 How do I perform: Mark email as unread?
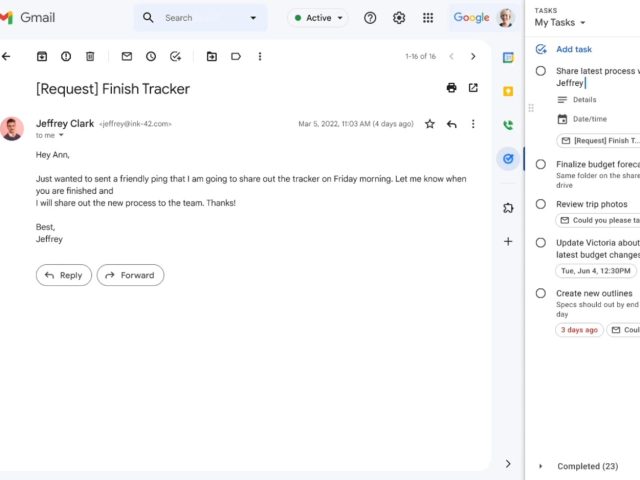[x=127, y=56]
